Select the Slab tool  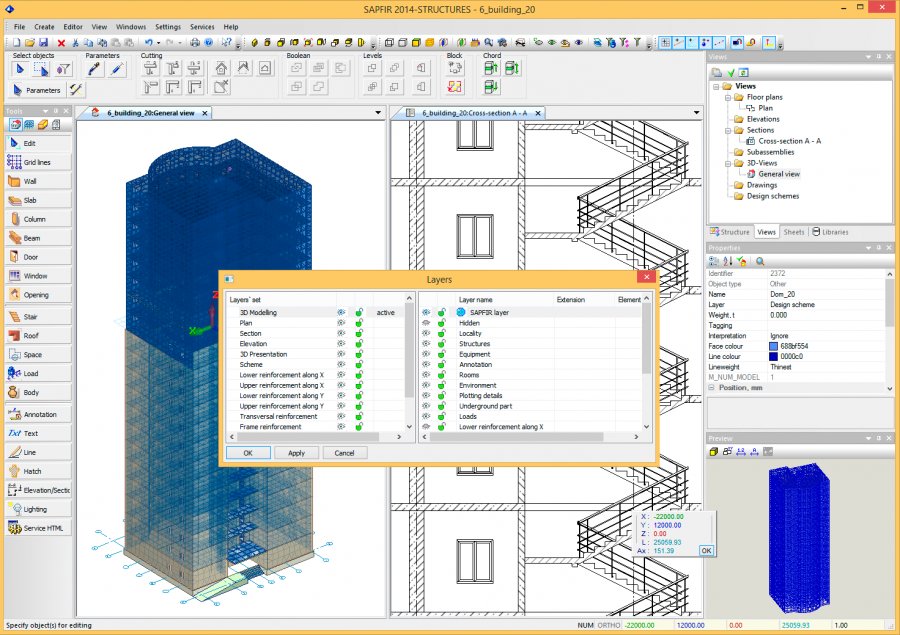pos(38,200)
